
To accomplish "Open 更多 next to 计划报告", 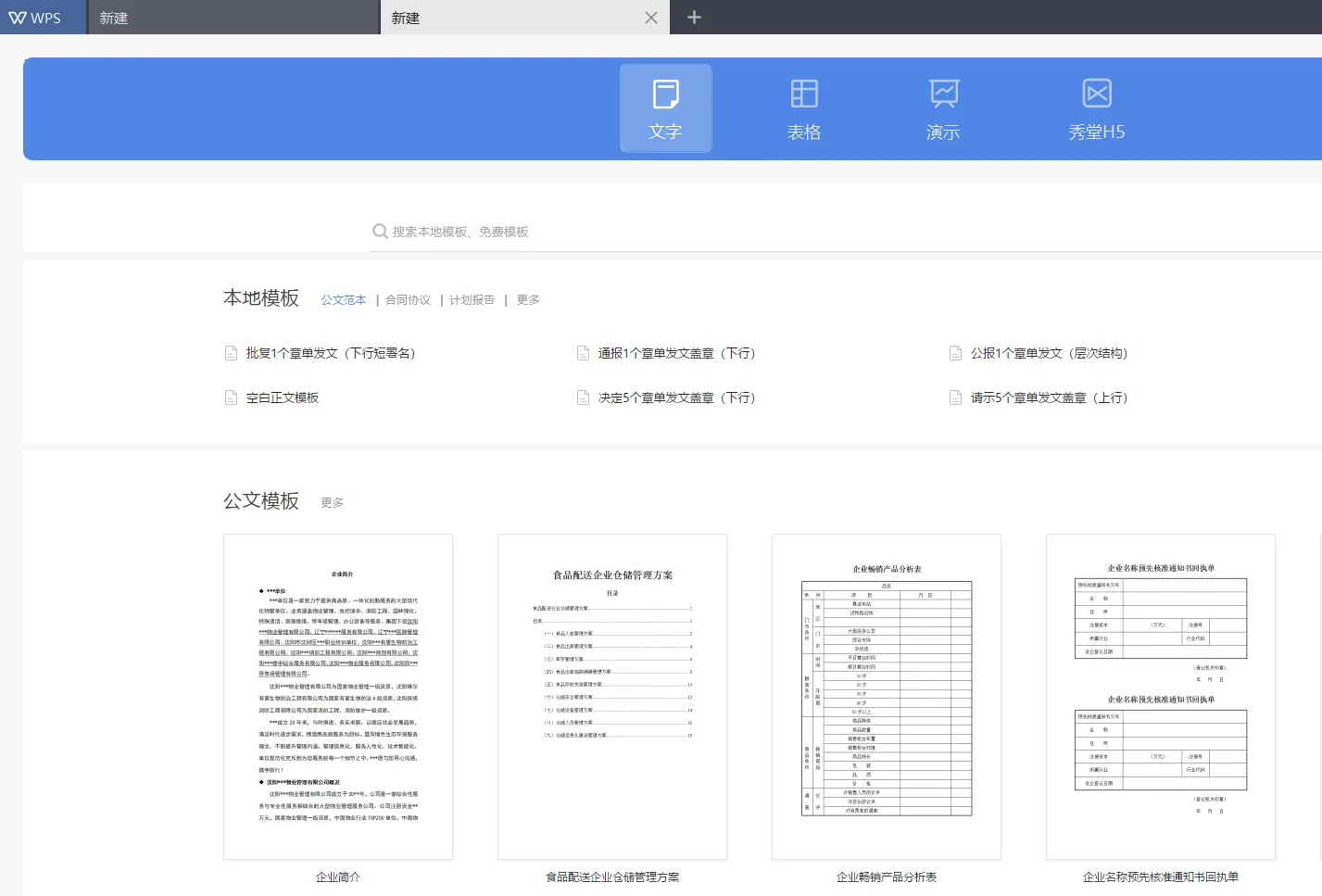I will [526, 299].
